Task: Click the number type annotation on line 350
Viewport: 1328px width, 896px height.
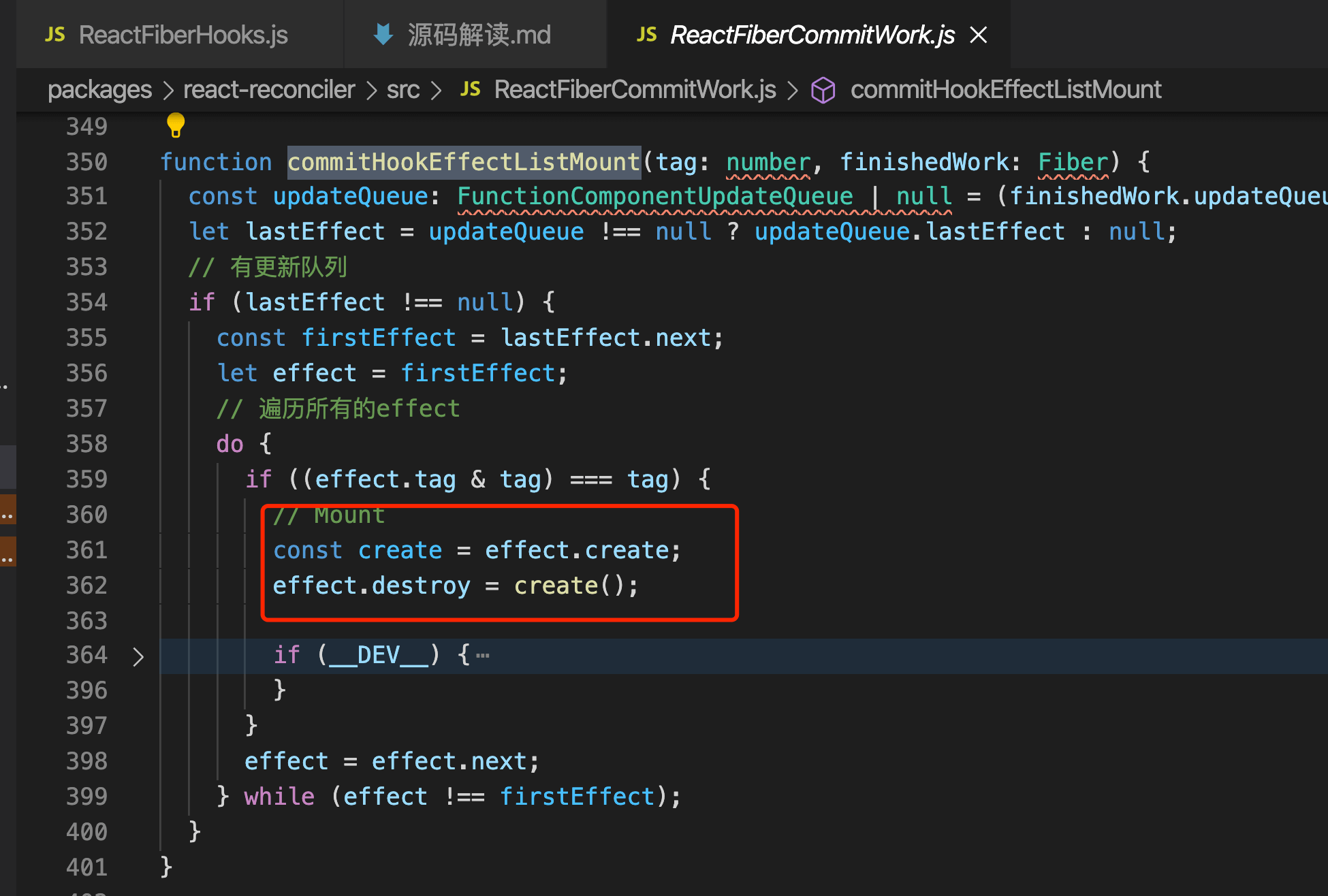Action: (768, 161)
